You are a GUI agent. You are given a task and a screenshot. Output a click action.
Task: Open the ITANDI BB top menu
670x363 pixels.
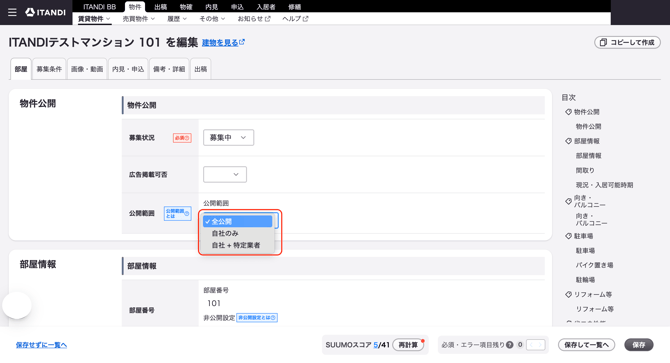click(x=100, y=6)
